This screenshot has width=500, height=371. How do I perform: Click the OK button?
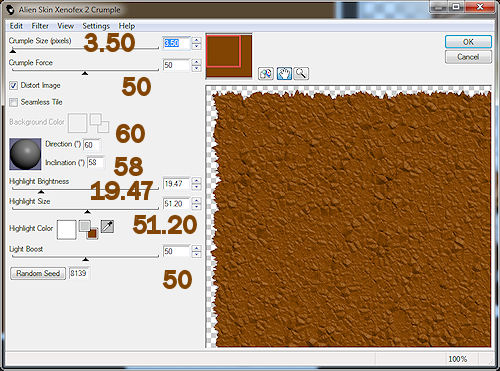468,42
